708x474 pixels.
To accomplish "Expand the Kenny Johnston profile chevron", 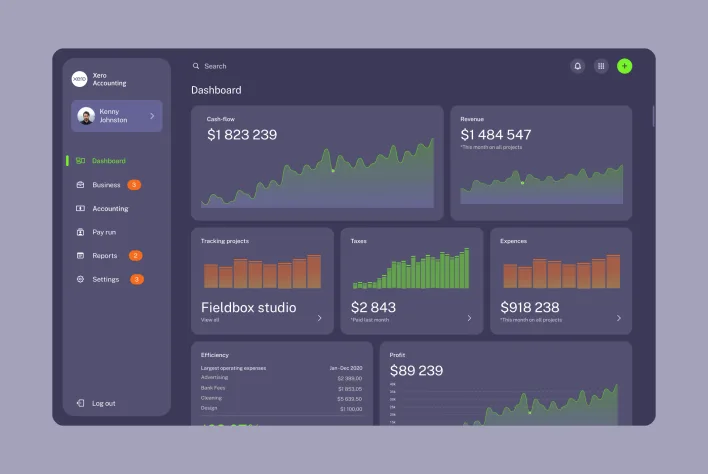I will point(152,116).
